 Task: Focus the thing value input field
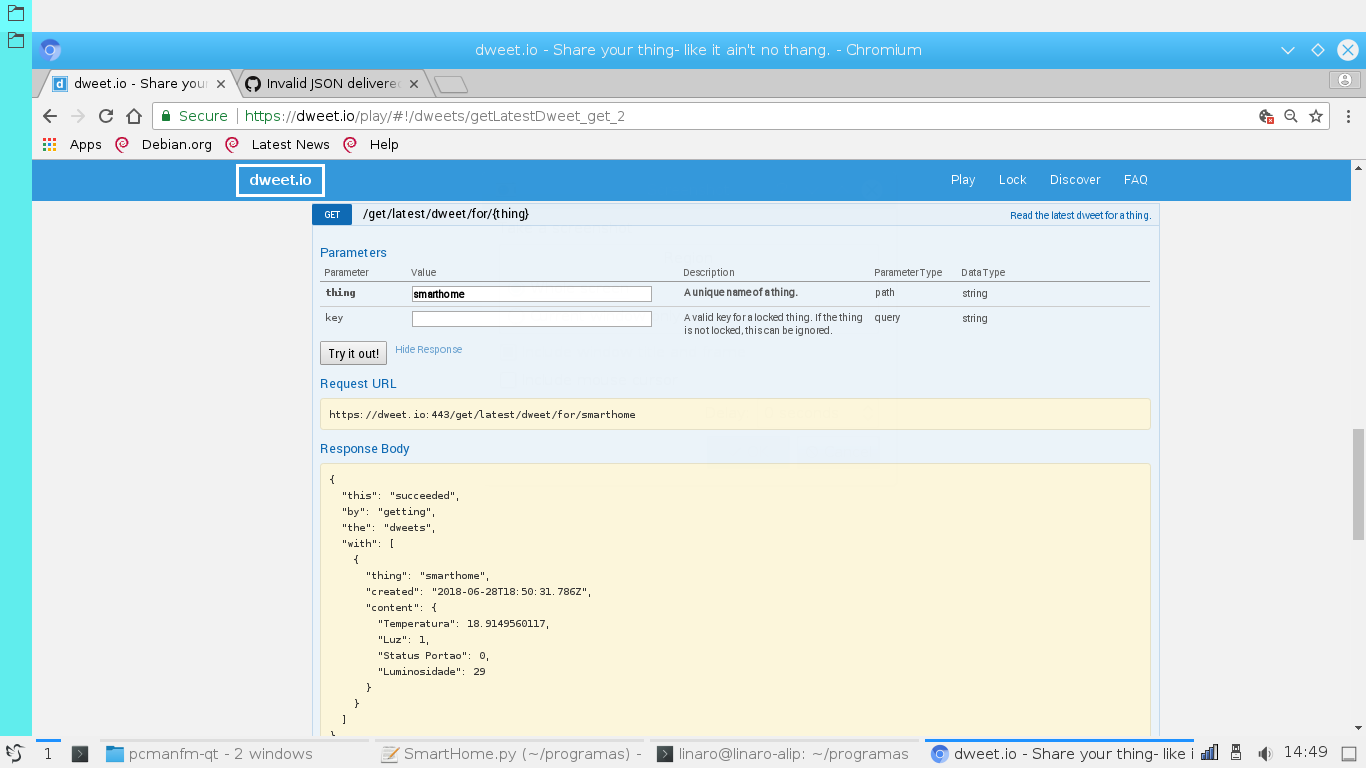pyautogui.click(x=532, y=294)
